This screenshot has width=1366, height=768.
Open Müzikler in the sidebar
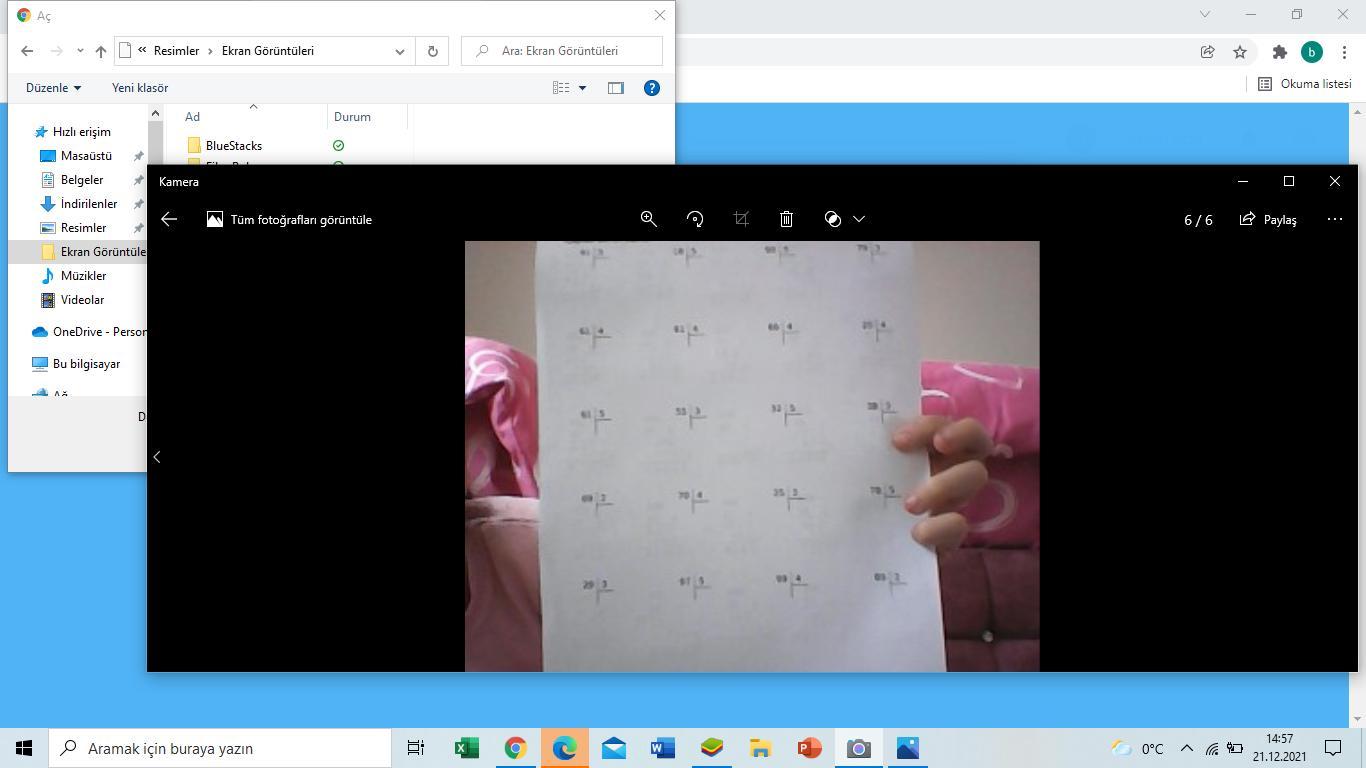tap(83, 276)
